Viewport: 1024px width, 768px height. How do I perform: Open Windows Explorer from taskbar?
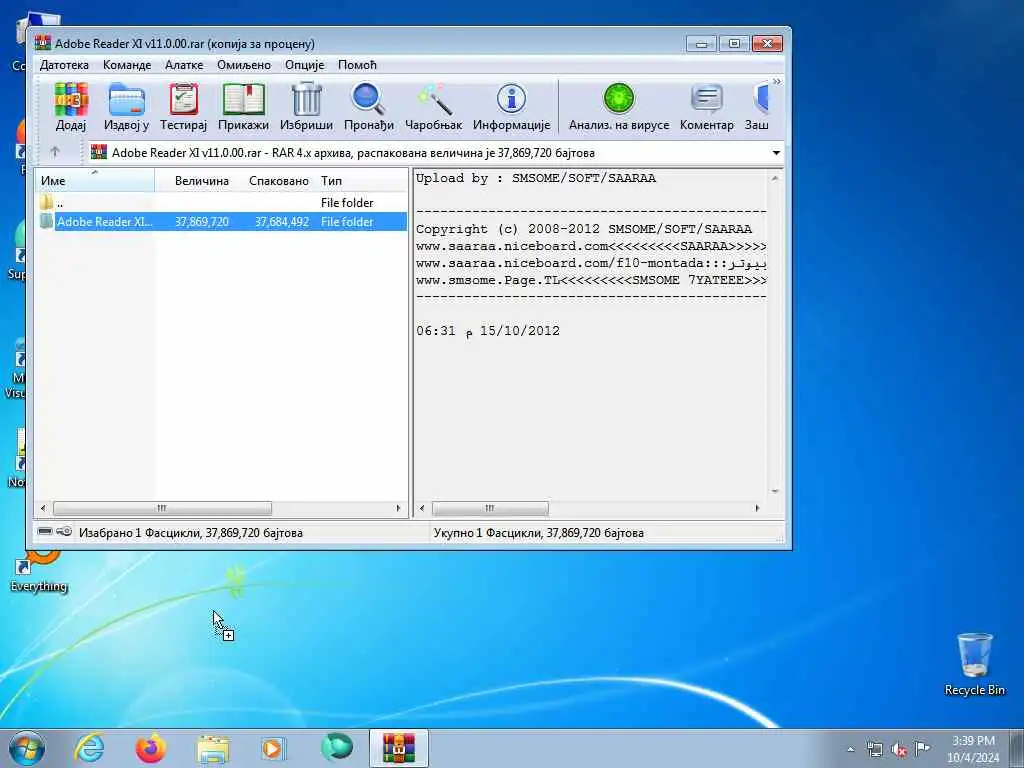point(213,748)
